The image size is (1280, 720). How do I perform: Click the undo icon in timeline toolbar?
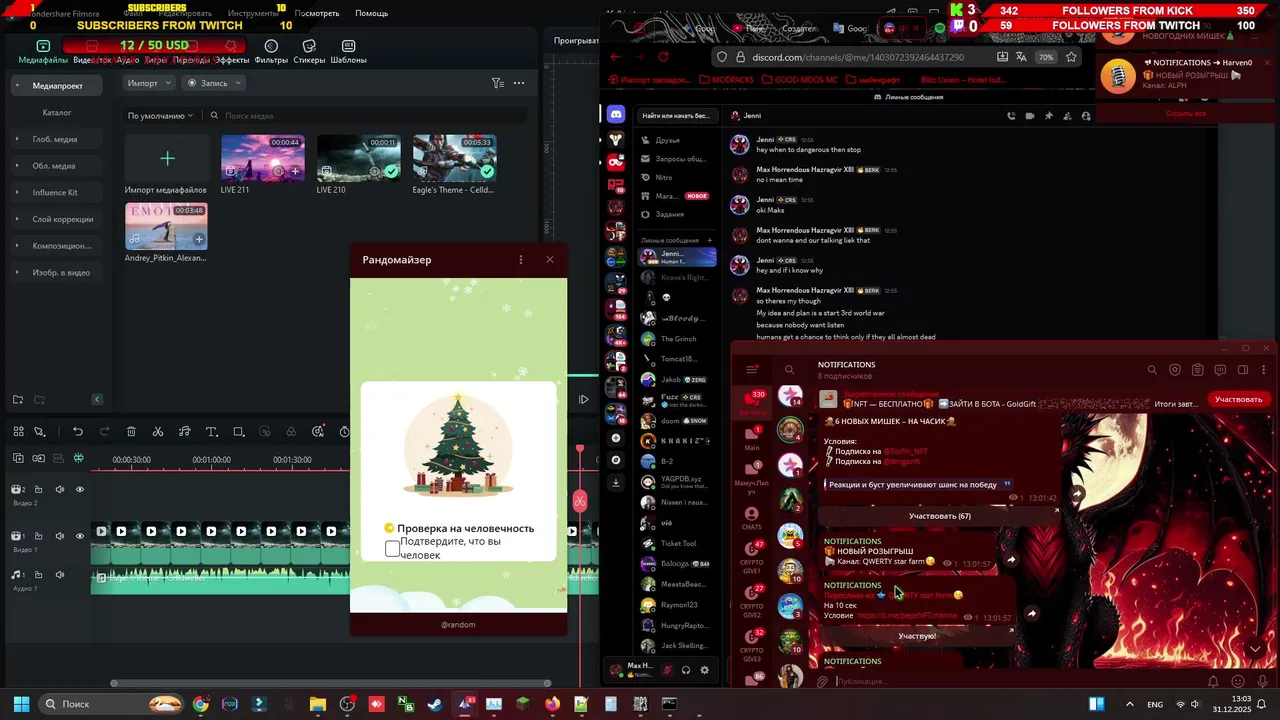pyautogui.click(x=78, y=432)
